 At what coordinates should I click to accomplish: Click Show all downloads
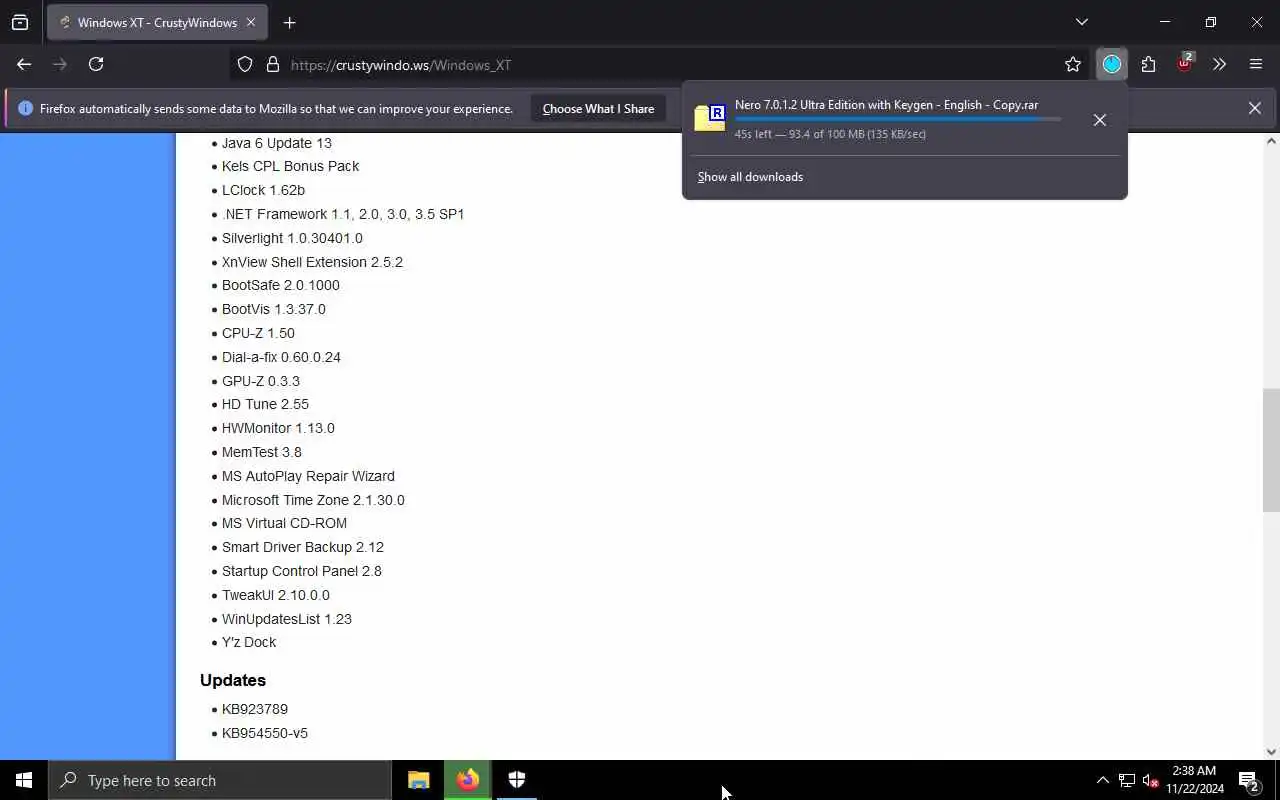750,177
